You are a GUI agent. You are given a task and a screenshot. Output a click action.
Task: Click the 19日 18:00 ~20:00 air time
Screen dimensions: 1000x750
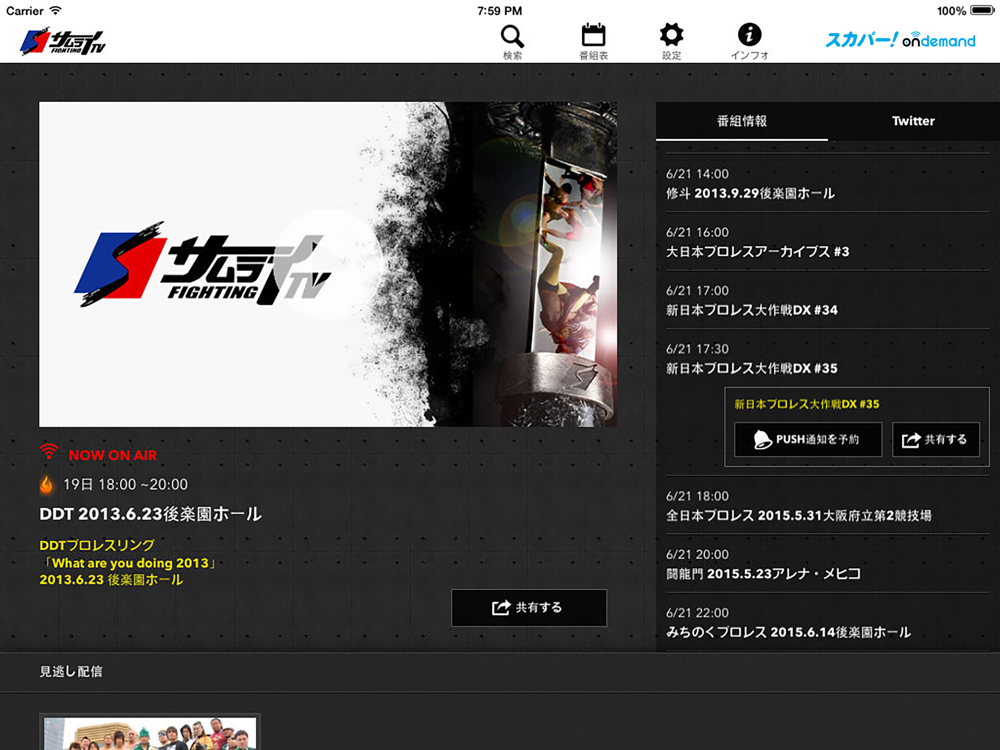coord(126,485)
